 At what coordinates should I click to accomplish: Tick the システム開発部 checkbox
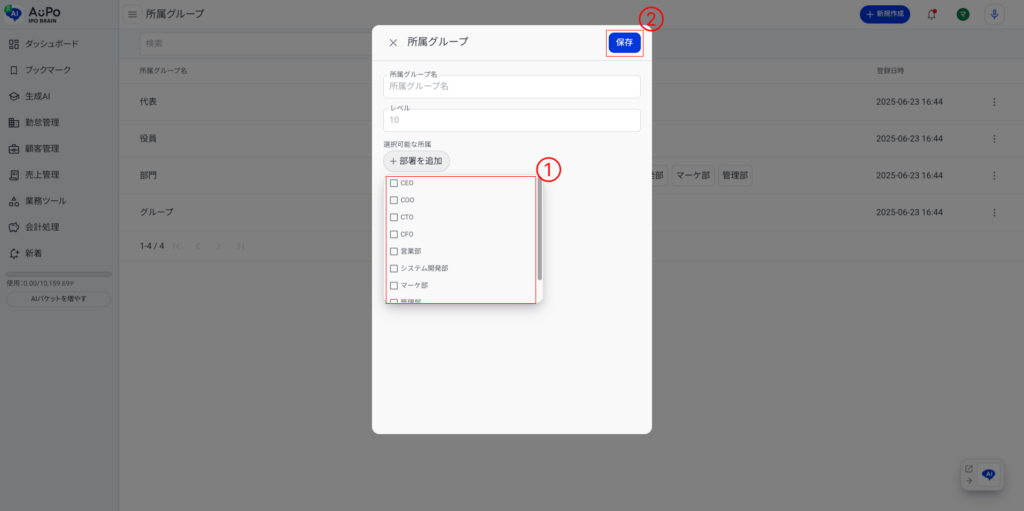pos(394,268)
